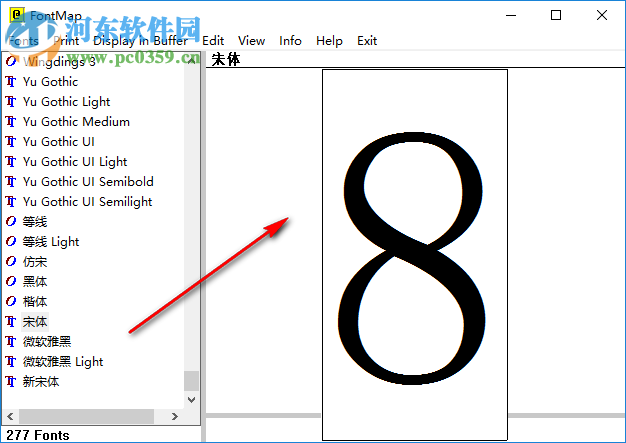Click the TrueType icon beside Yu Gothic UI Semibold
626x443 pixels.
[x=11, y=181]
